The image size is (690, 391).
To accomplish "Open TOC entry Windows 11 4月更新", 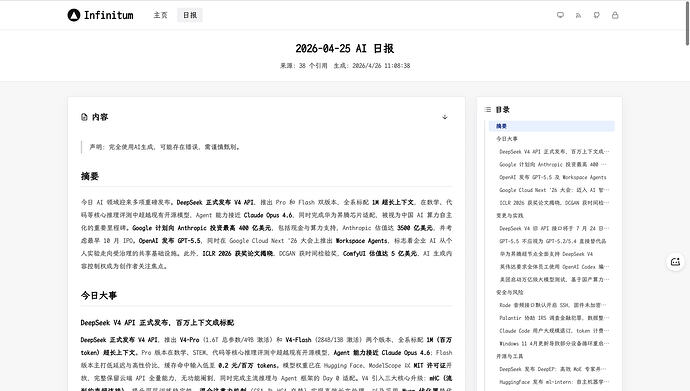I will [x=554, y=343].
